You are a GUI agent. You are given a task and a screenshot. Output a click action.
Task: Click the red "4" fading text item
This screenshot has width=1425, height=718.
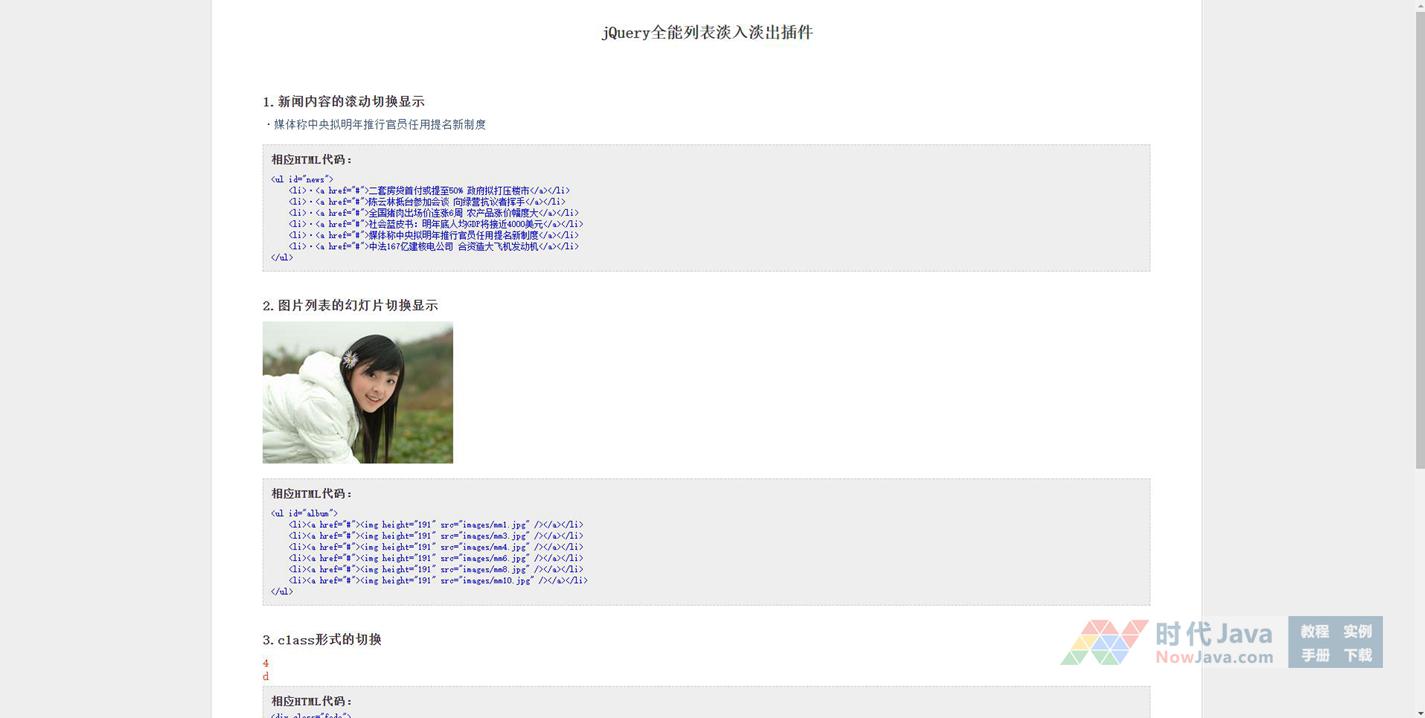pos(266,663)
